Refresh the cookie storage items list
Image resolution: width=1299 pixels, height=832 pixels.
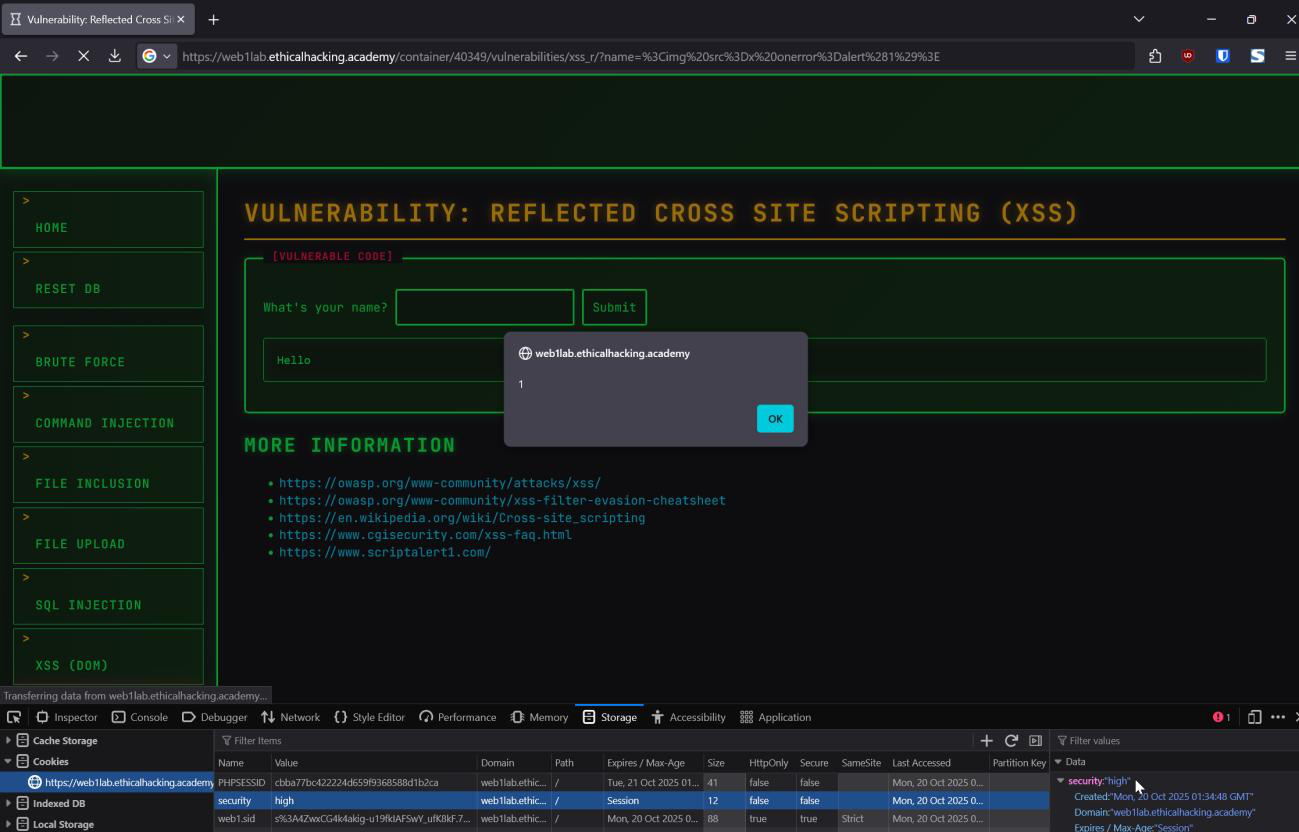(x=1011, y=741)
